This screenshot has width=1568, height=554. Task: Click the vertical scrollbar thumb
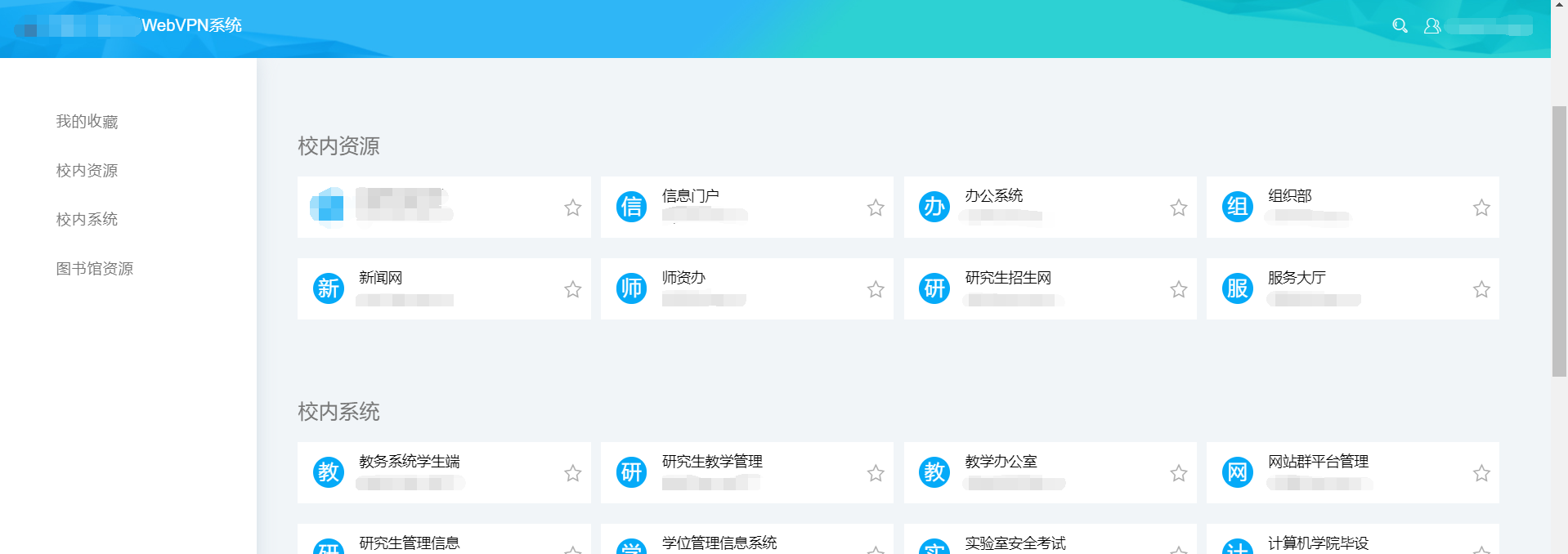click(x=1559, y=241)
